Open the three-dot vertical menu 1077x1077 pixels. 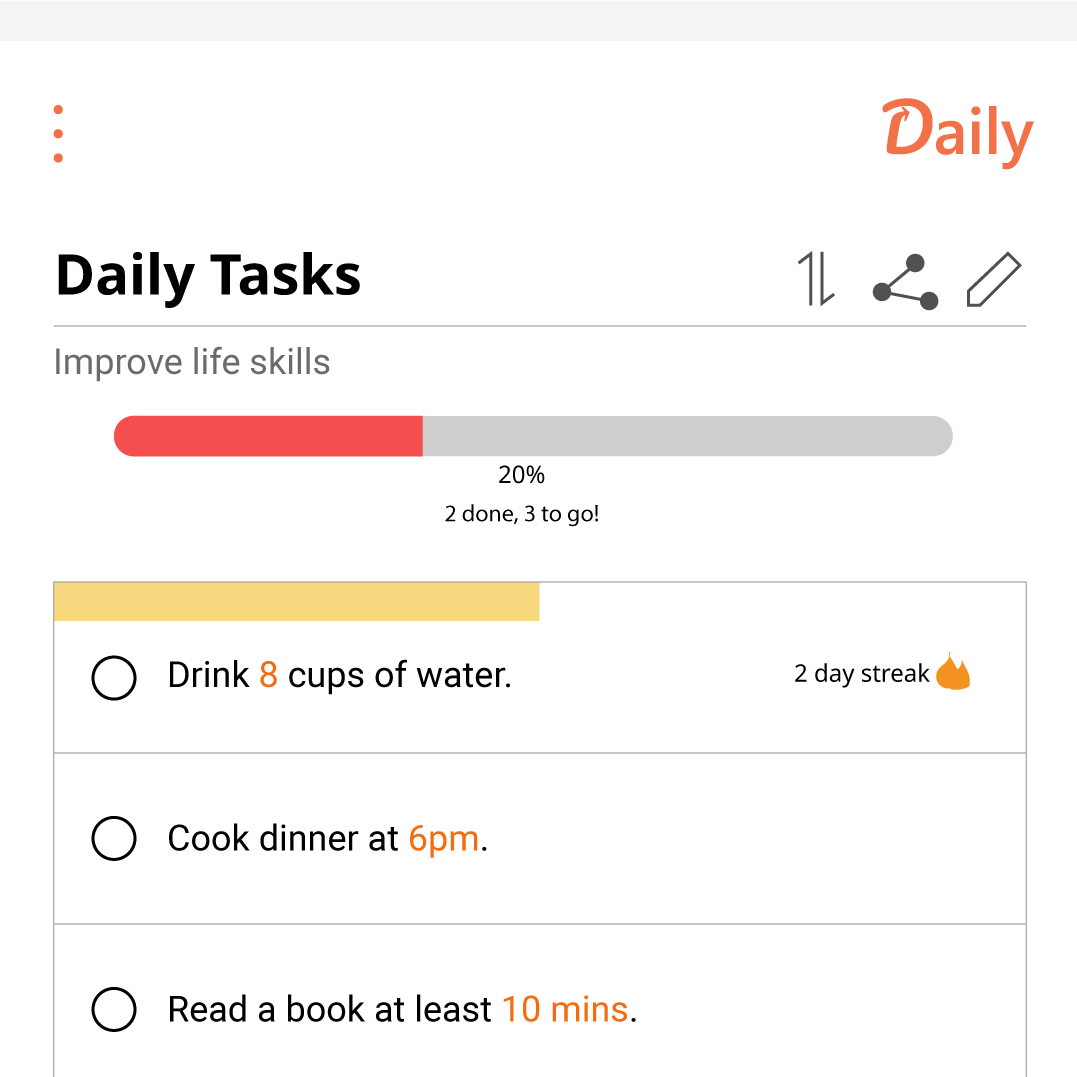click(58, 134)
